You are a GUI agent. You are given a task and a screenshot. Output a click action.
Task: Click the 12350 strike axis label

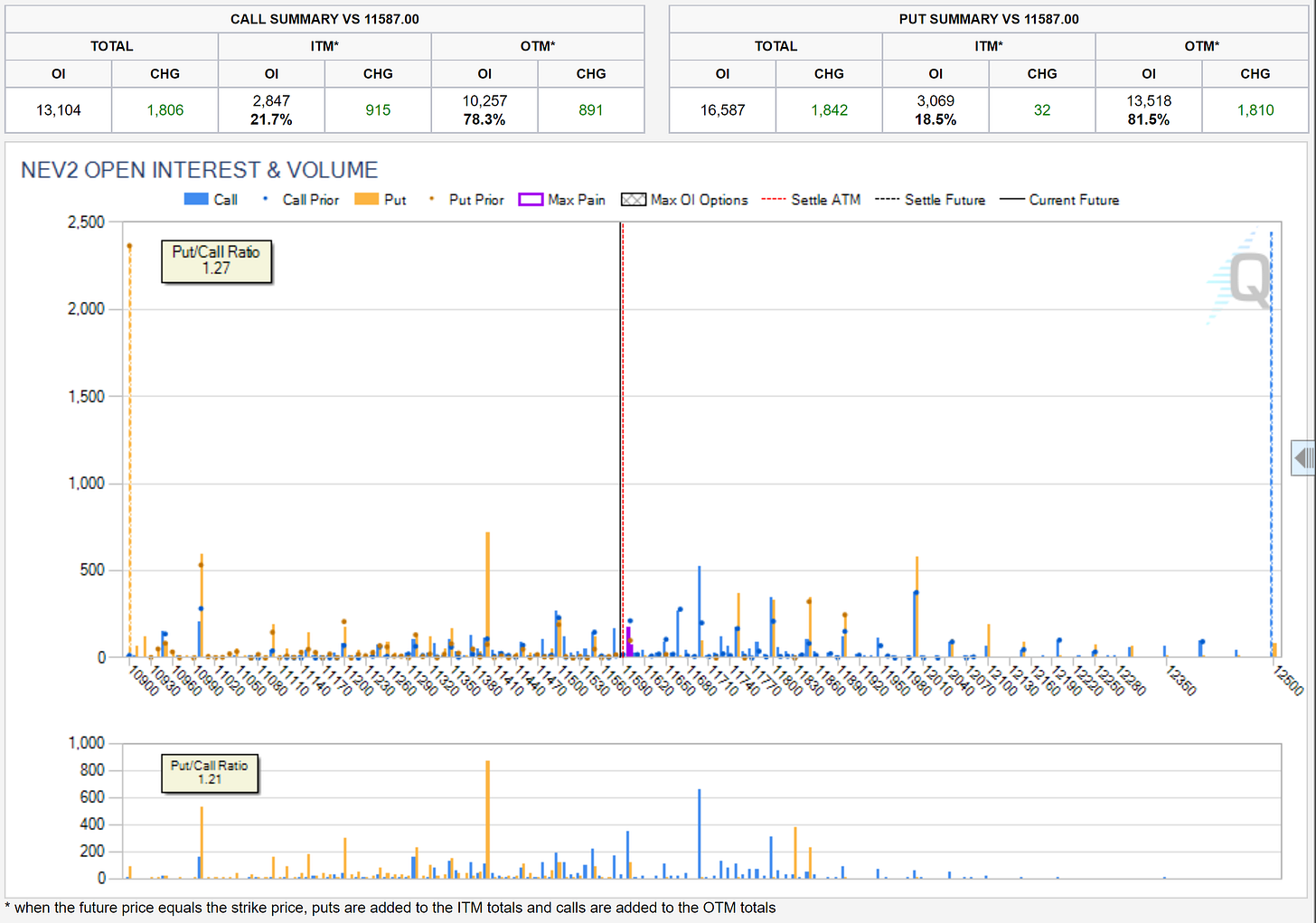click(1181, 680)
